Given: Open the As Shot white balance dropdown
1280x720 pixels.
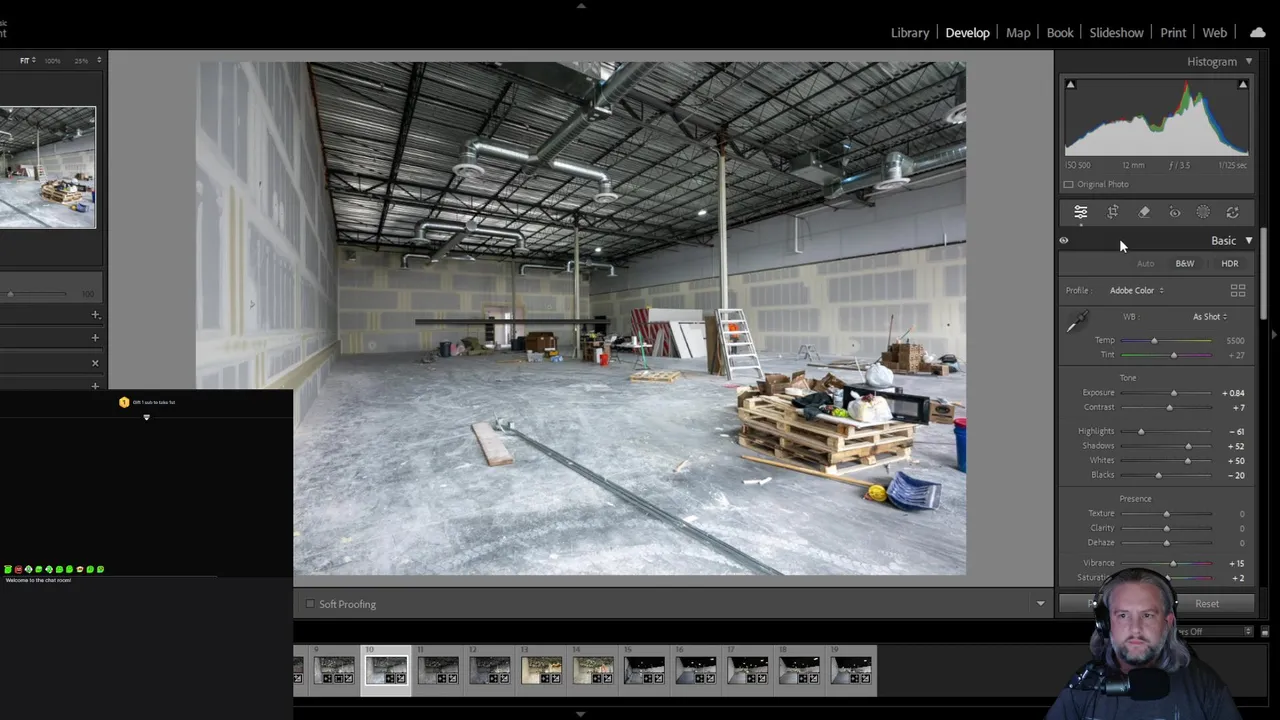Looking at the screenshot, I should [x=1210, y=317].
